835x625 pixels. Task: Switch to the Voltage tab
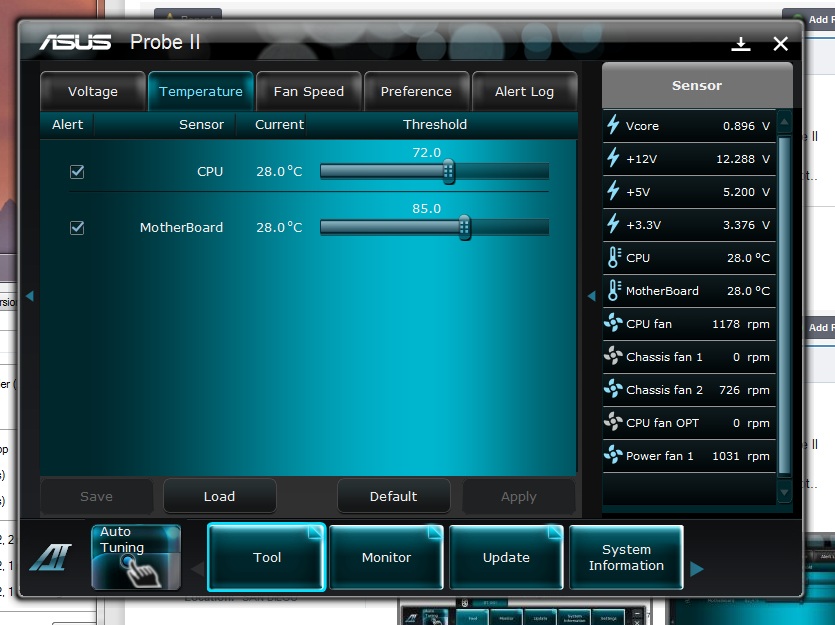point(93,92)
